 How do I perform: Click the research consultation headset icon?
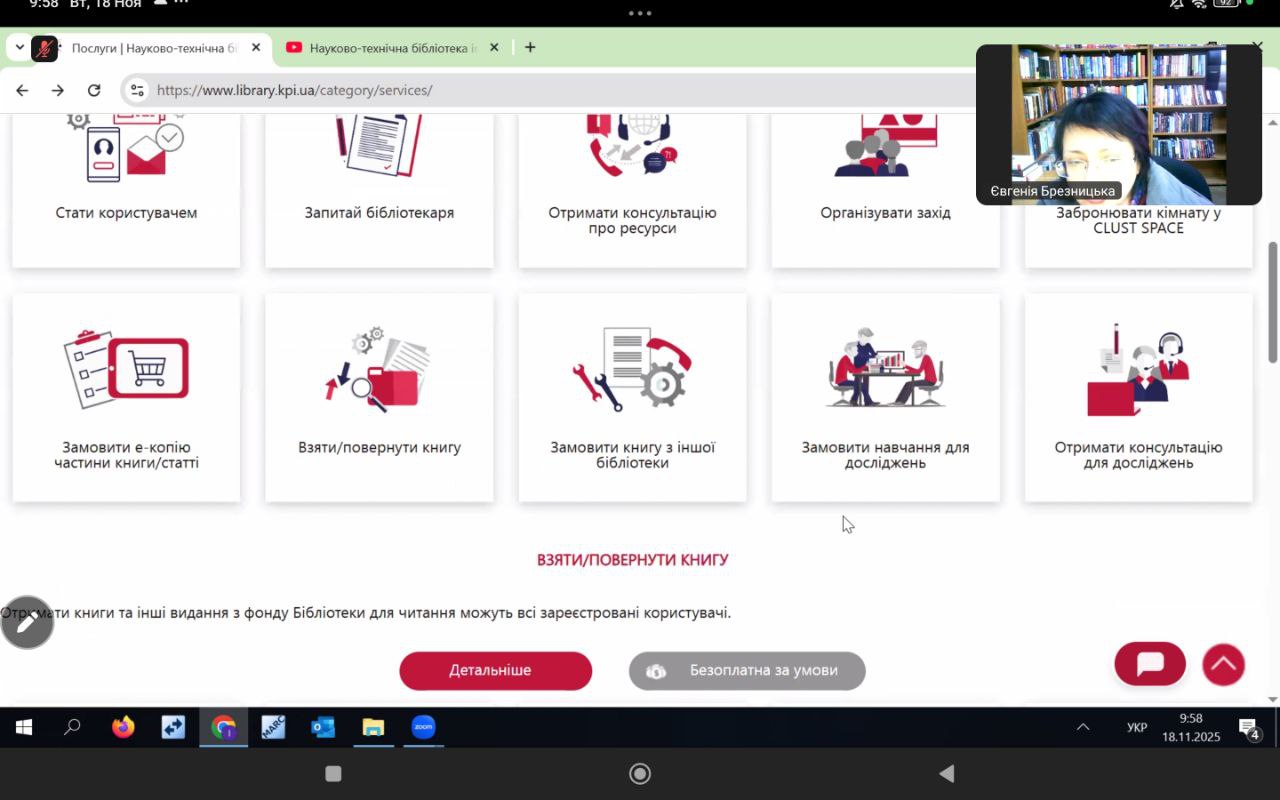click(1138, 368)
